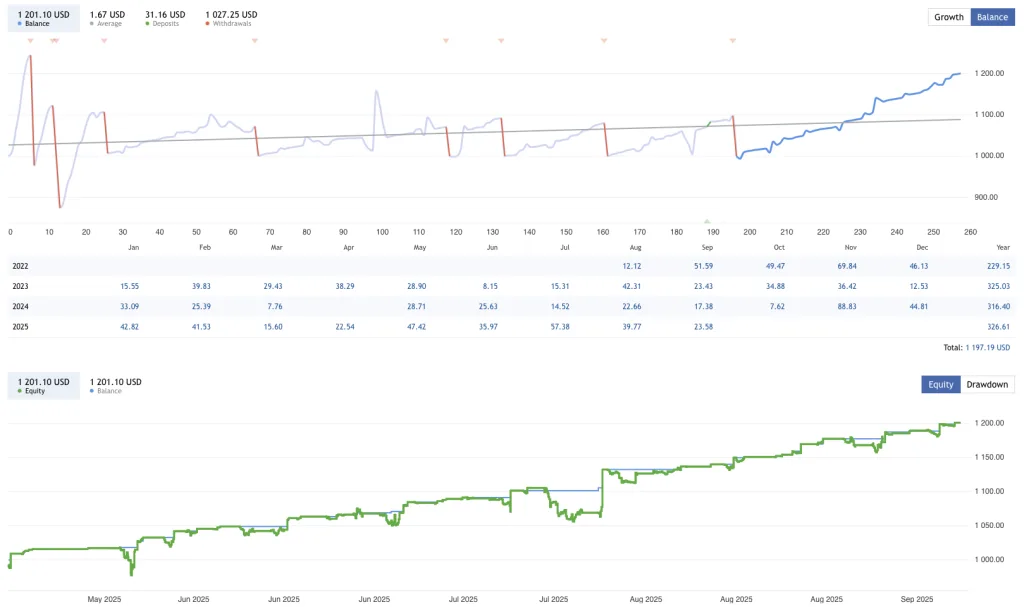Enable the Drawdown chart view
1024x607 pixels.
coord(989,384)
